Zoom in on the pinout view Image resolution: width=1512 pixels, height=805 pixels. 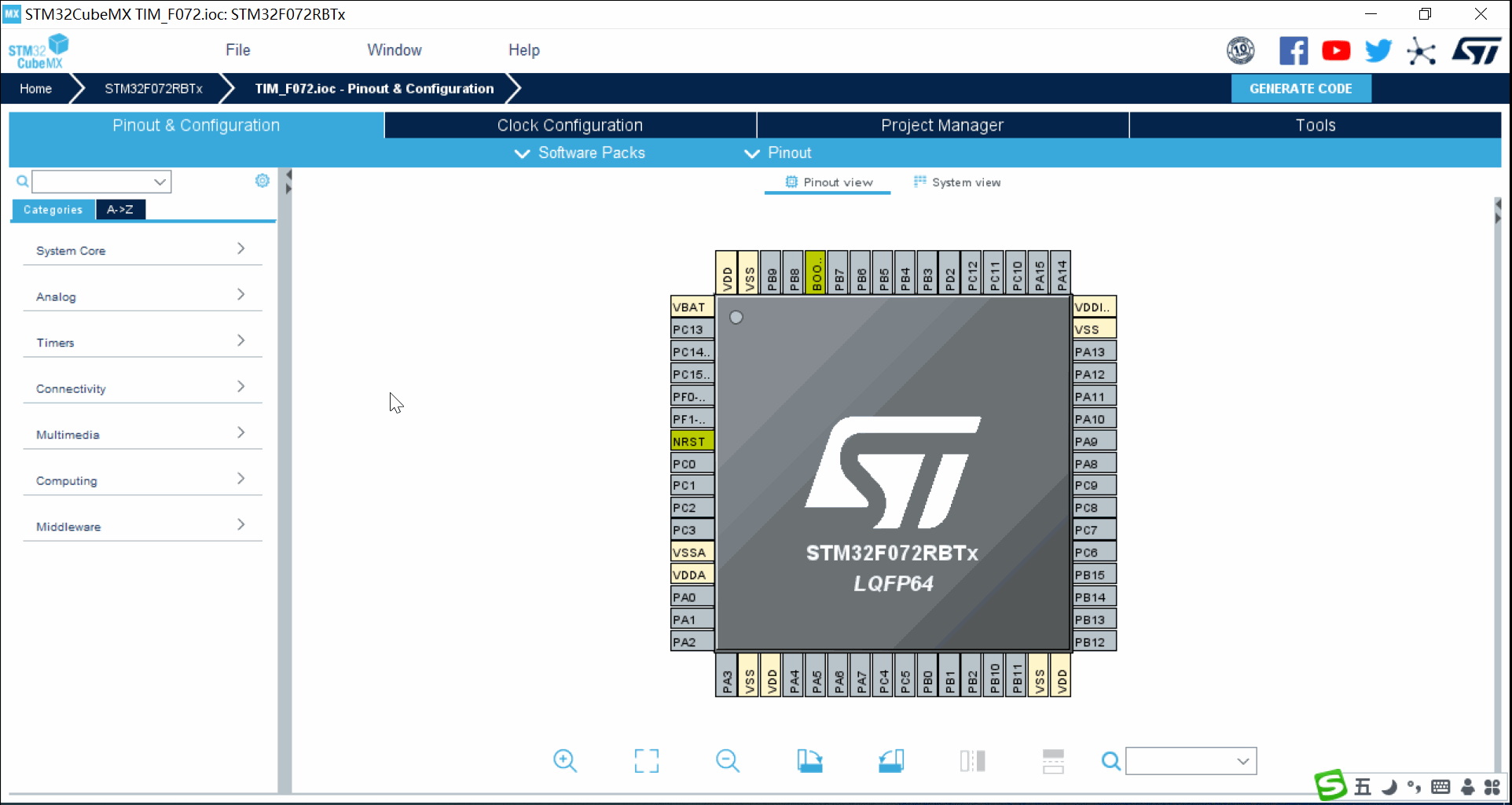point(565,760)
